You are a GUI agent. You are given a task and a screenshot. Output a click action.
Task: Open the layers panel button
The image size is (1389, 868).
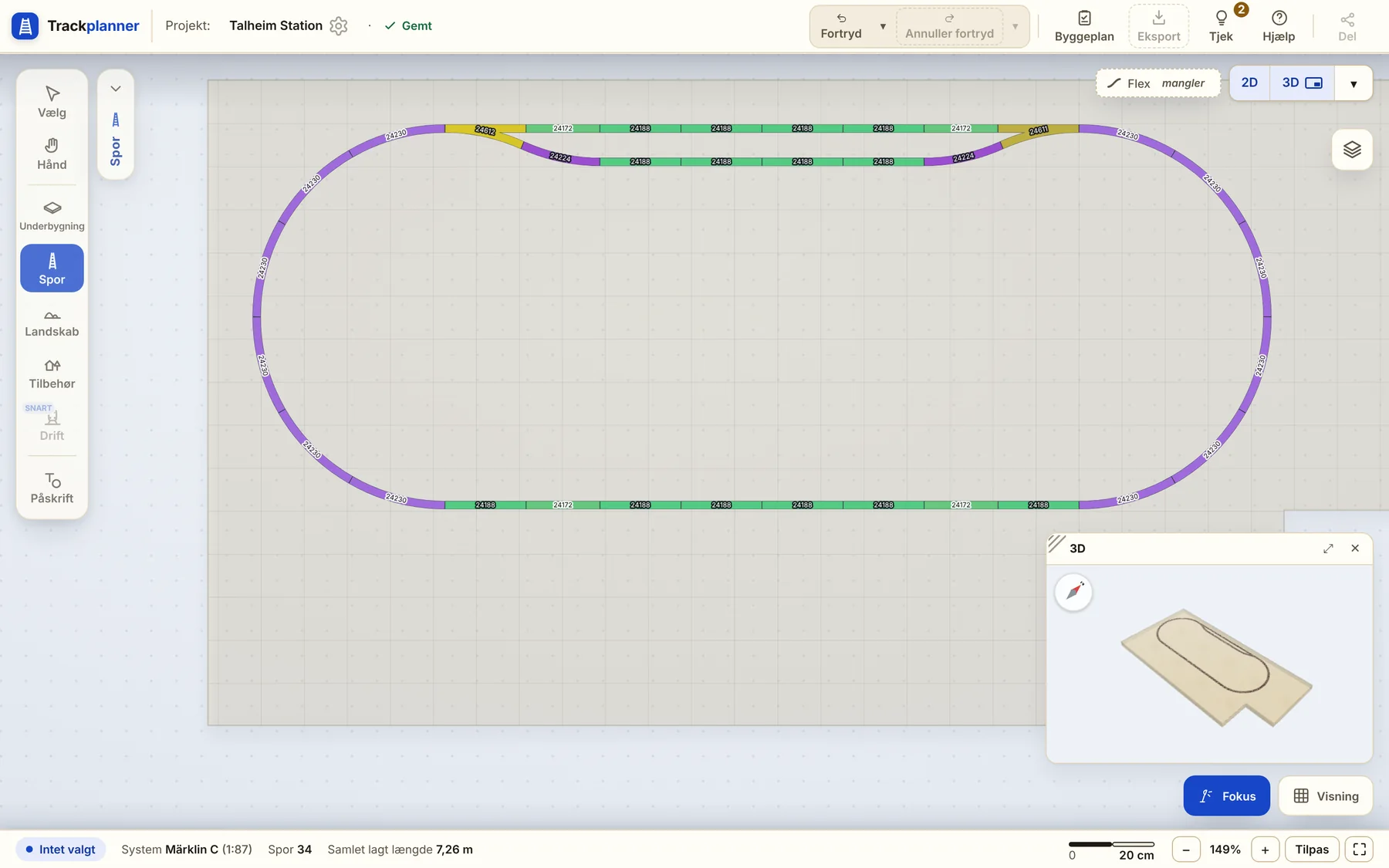(x=1352, y=150)
